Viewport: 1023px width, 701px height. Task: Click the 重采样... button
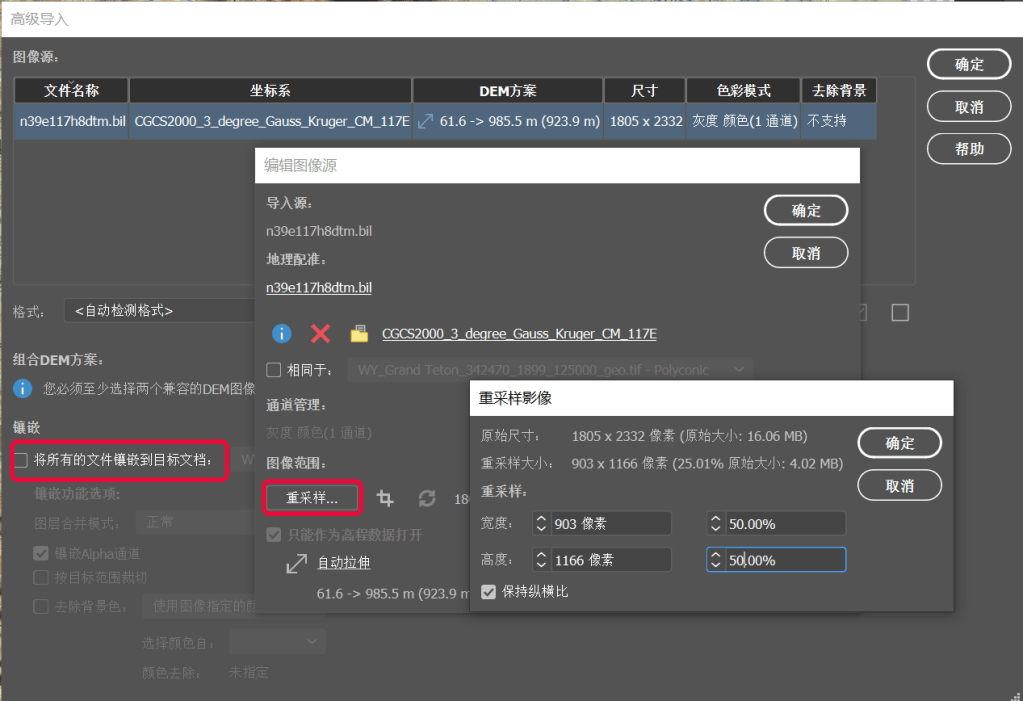coord(312,497)
